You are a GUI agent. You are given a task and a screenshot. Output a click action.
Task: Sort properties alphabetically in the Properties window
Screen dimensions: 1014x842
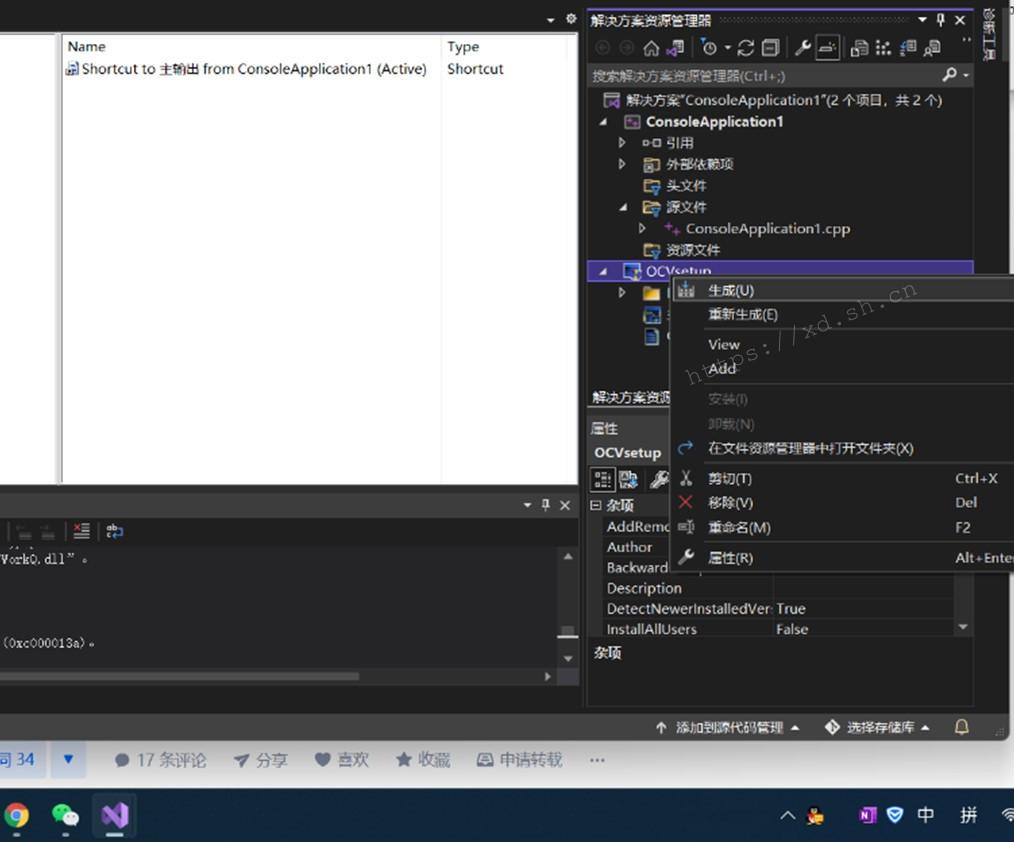626,478
